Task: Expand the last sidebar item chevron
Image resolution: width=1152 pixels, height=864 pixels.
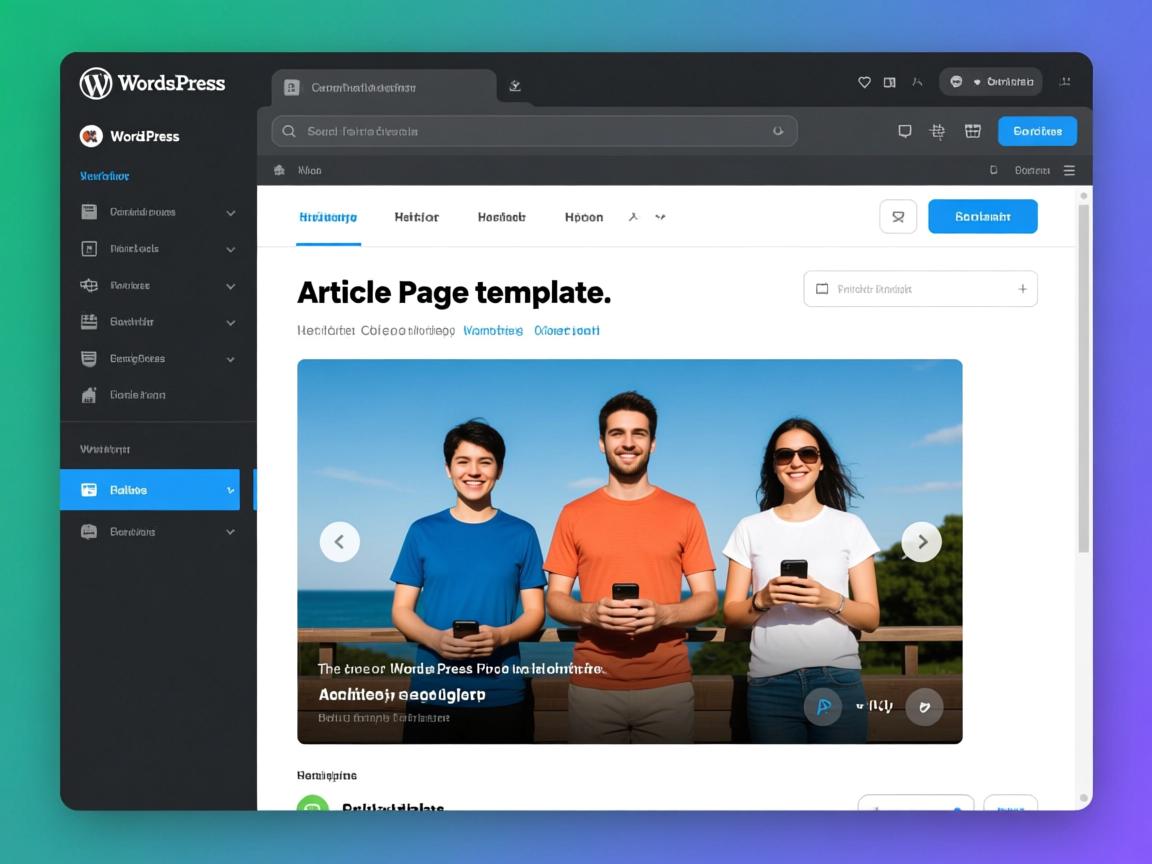Action: [231, 532]
